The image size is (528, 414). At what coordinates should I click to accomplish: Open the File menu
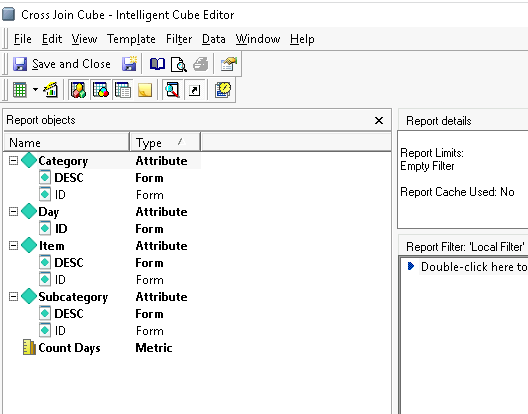pyautogui.click(x=23, y=39)
